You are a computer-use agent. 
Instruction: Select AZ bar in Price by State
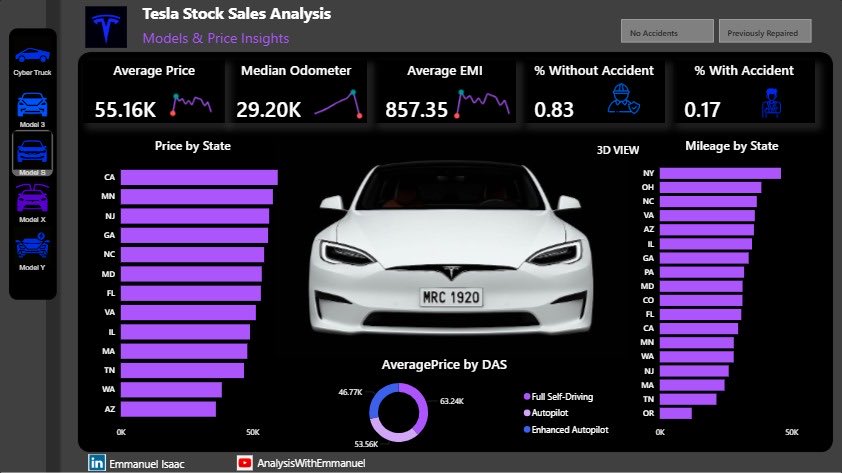(168, 409)
